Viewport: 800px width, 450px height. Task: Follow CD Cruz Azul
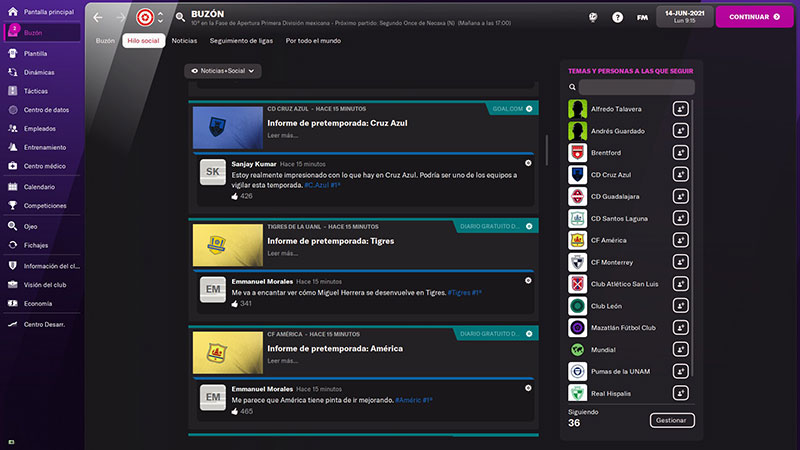(x=680, y=174)
